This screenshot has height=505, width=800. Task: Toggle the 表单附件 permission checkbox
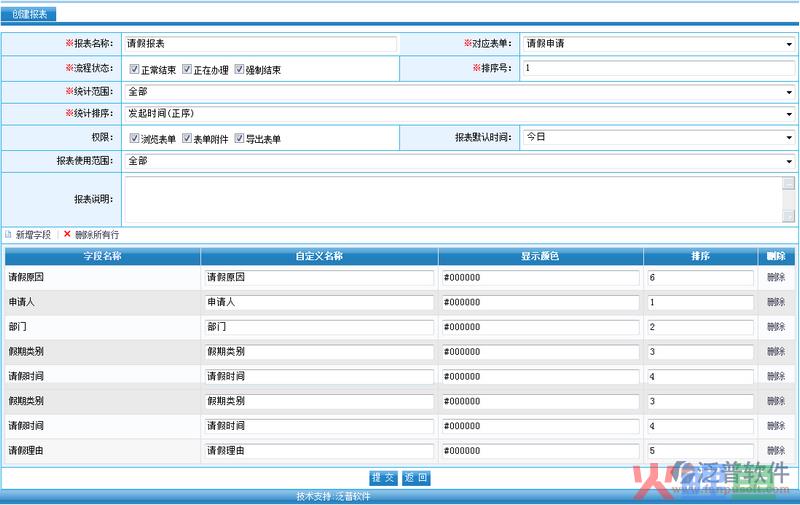(187, 138)
